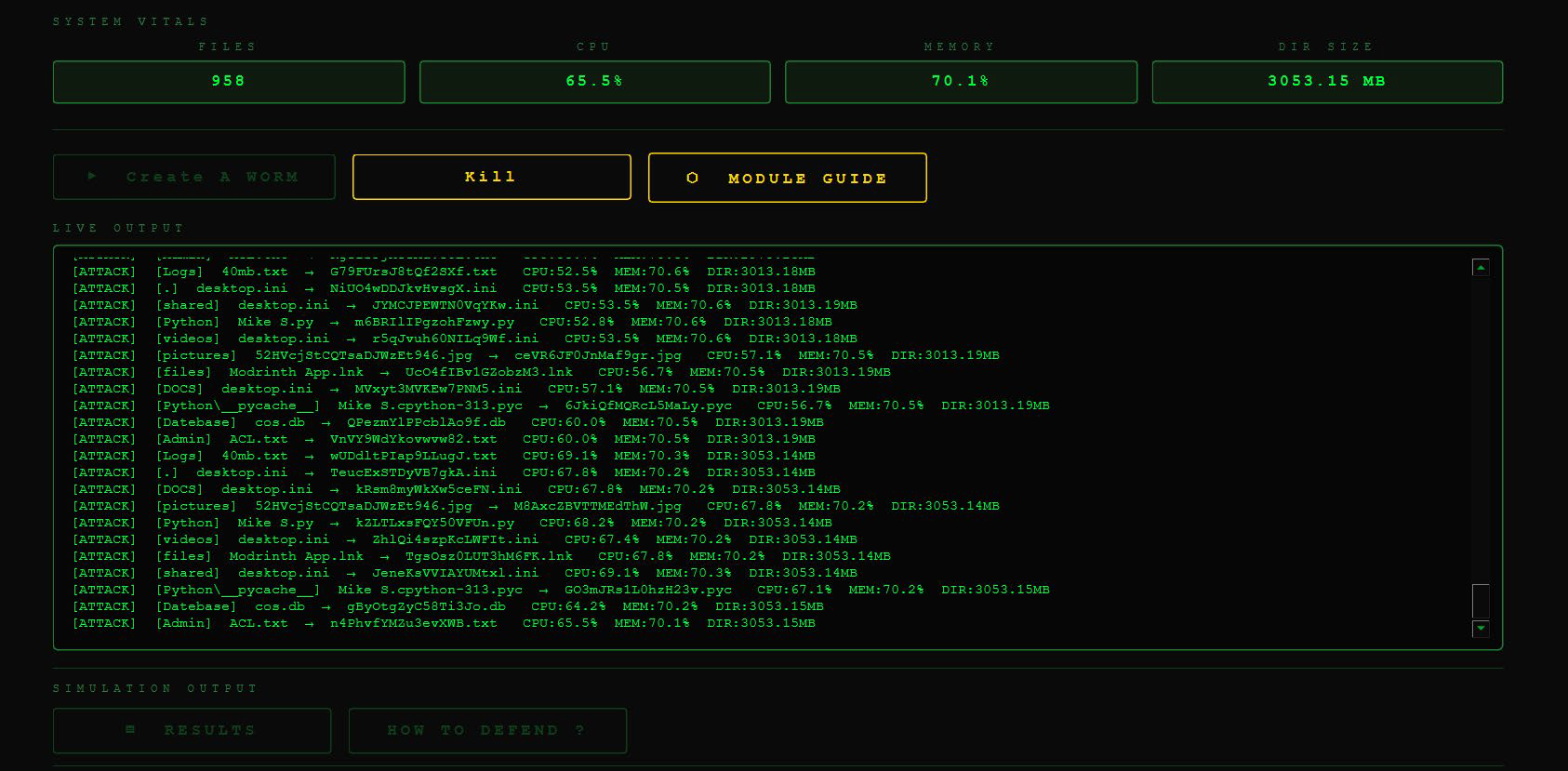Click log line with kRsm8myWkXw5ceFN.ini
The height and width of the screenshot is (771, 1568).
pos(457,489)
